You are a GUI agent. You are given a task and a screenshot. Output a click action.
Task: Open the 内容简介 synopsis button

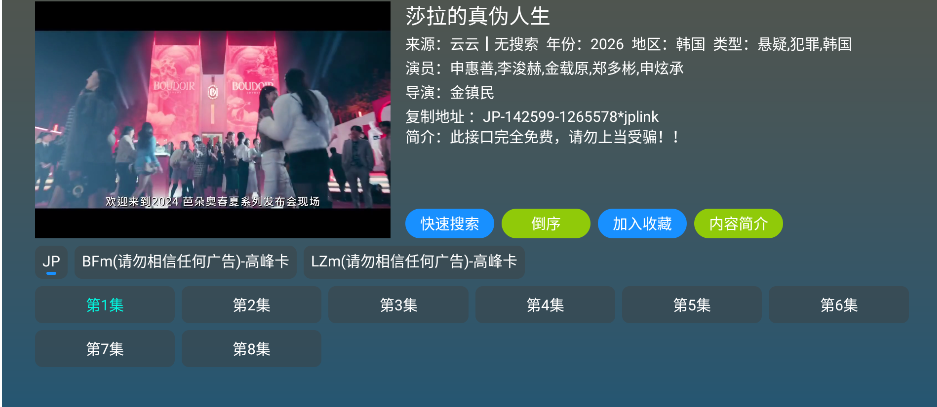tap(739, 224)
